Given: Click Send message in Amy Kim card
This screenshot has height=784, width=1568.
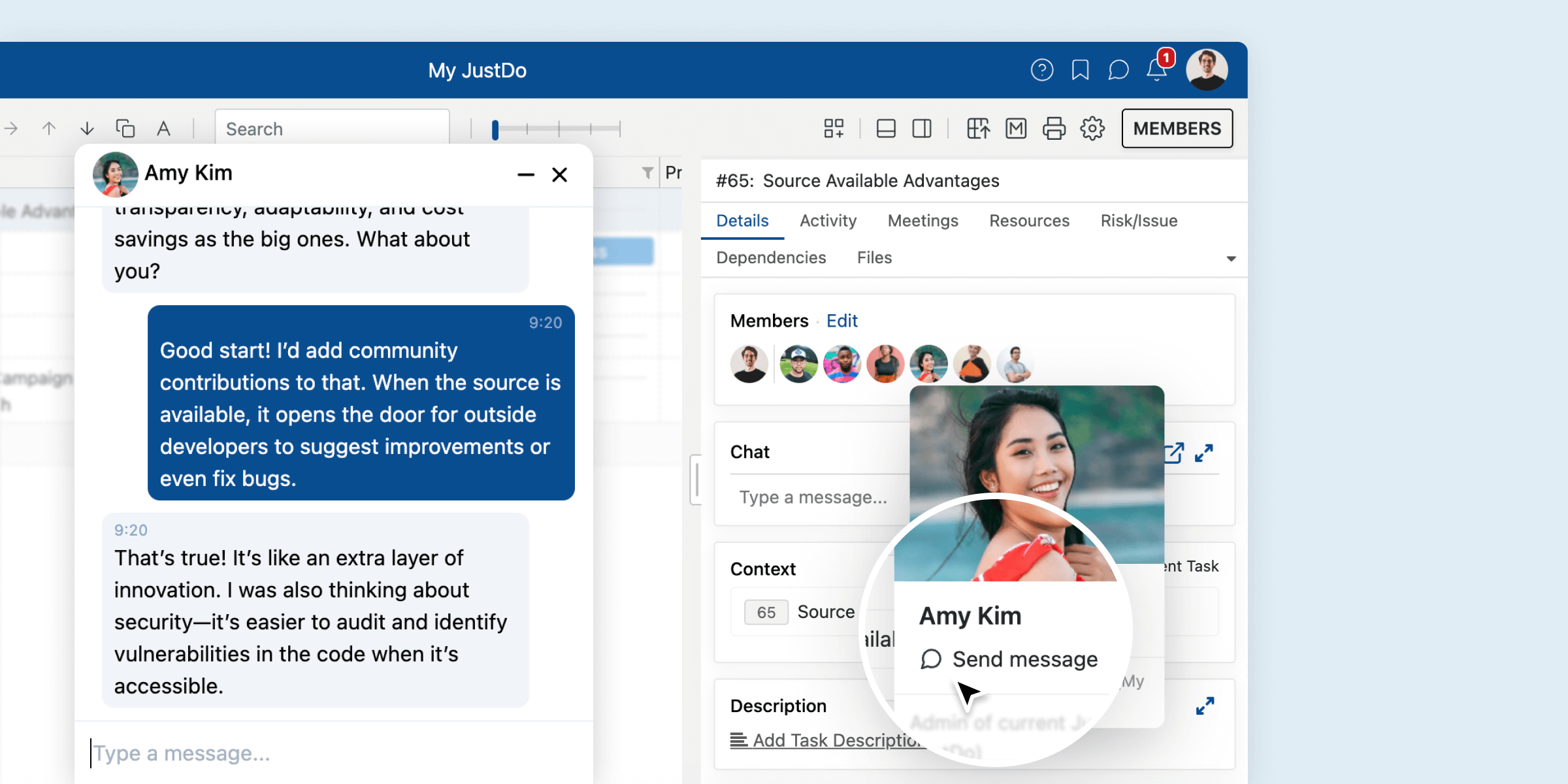Looking at the screenshot, I should [x=1024, y=659].
